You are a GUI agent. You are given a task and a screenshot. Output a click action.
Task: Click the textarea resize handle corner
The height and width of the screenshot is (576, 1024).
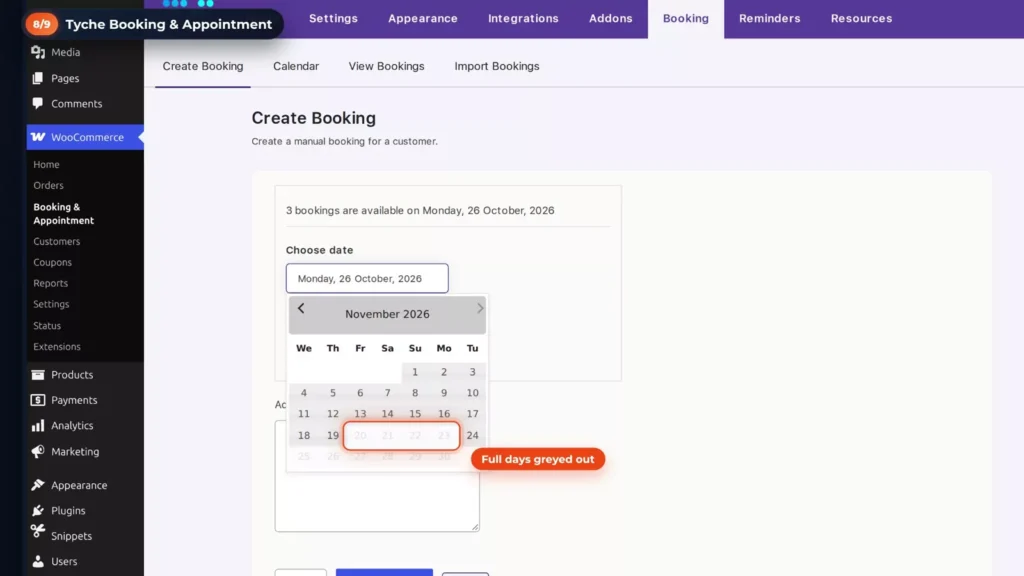coord(475,526)
